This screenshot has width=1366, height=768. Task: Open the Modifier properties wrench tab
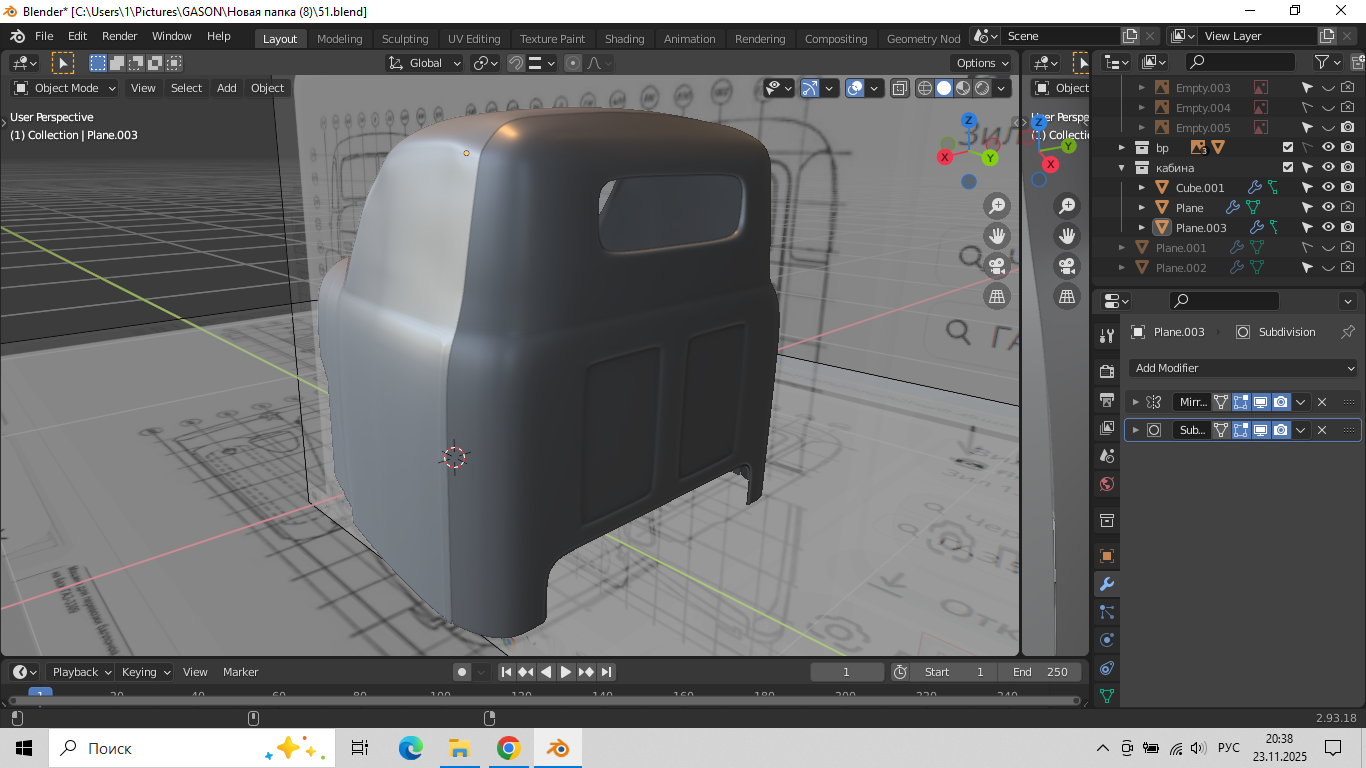click(x=1107, y=584)
